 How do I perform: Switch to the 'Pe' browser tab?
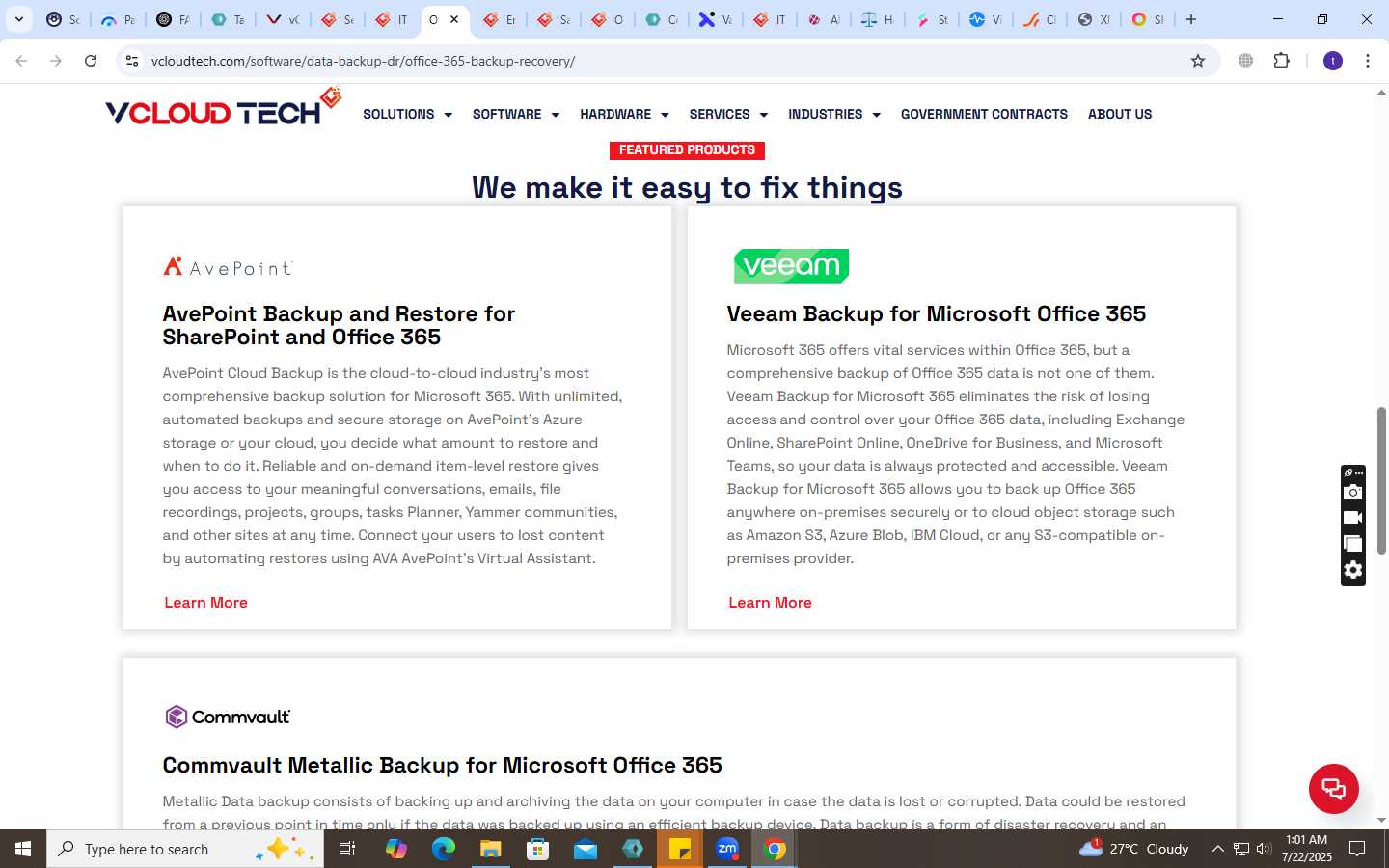coord(118,19)
